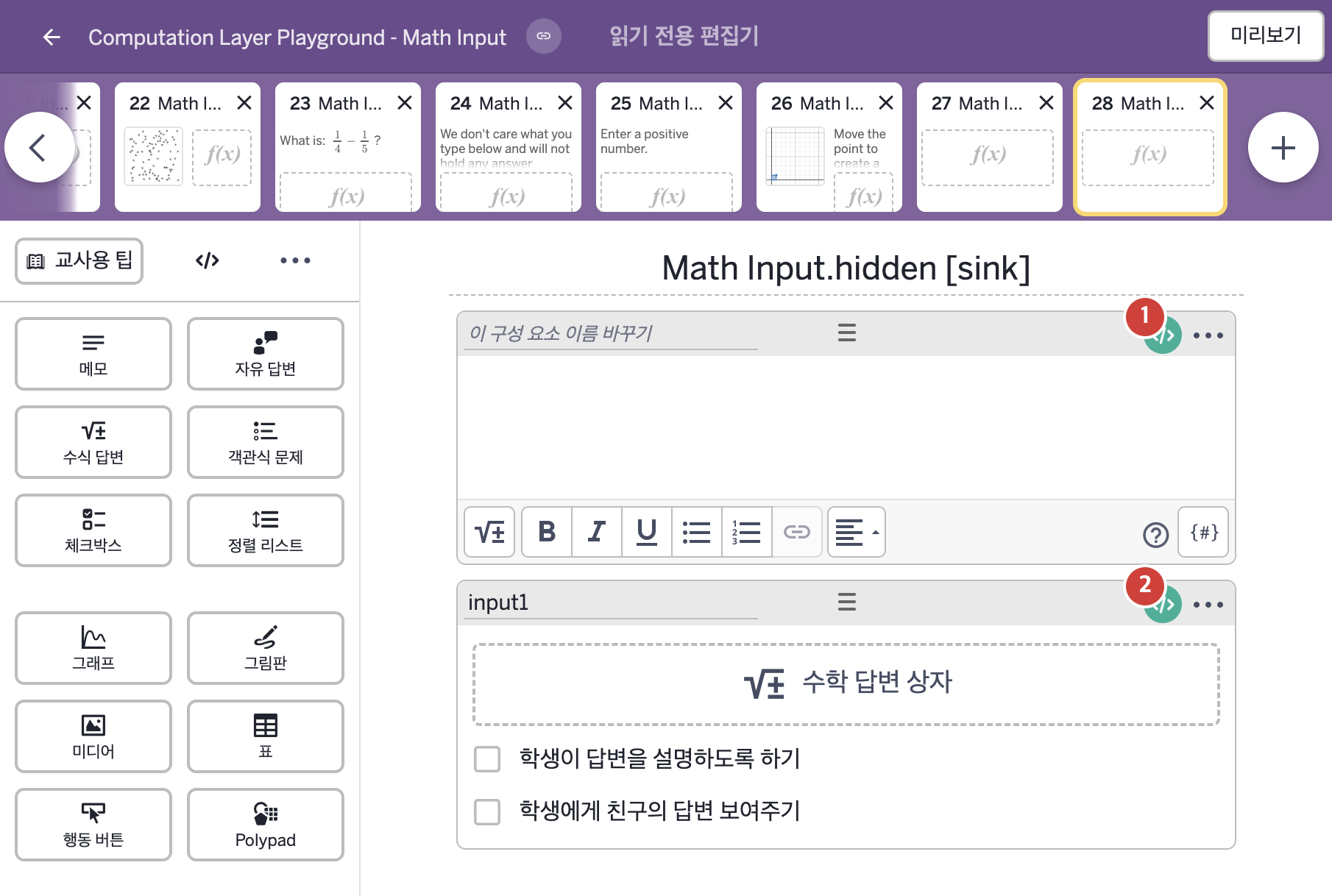The height and width of the screenshot is (896, 1332).
Task: Insert a hyperlink in the note
Action: pyautogui.click(x=797, y=532)
